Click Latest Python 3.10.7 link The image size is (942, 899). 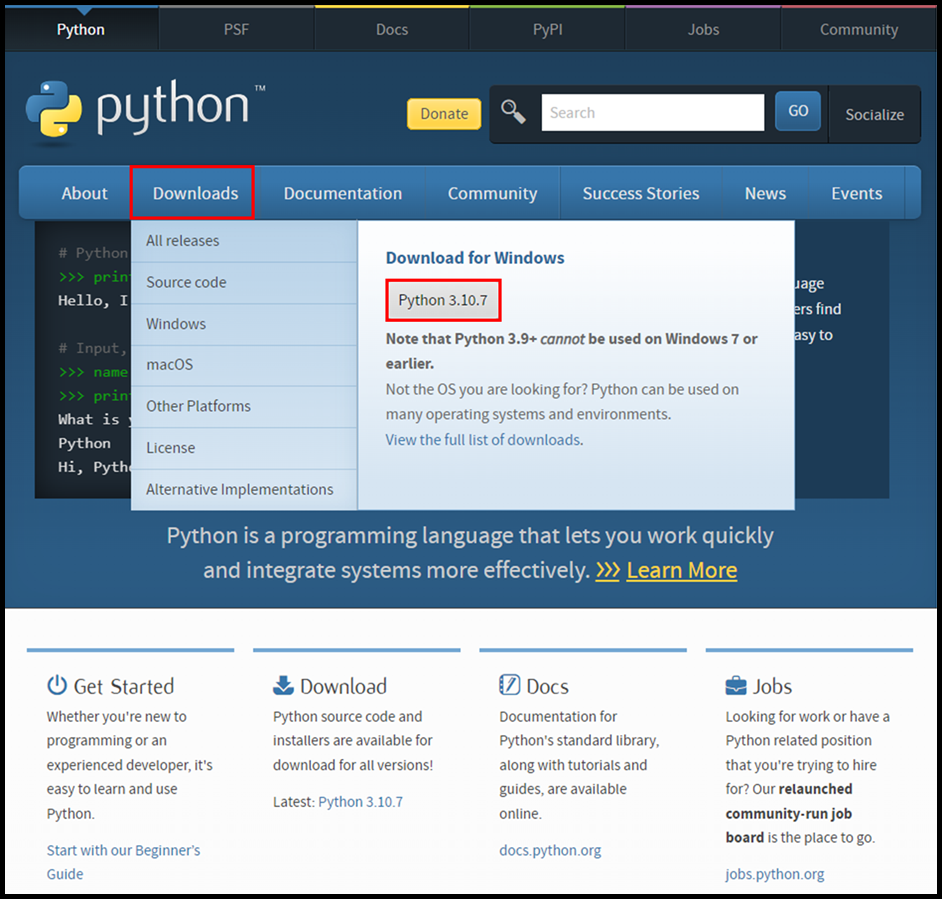click(x=360, y=802)
